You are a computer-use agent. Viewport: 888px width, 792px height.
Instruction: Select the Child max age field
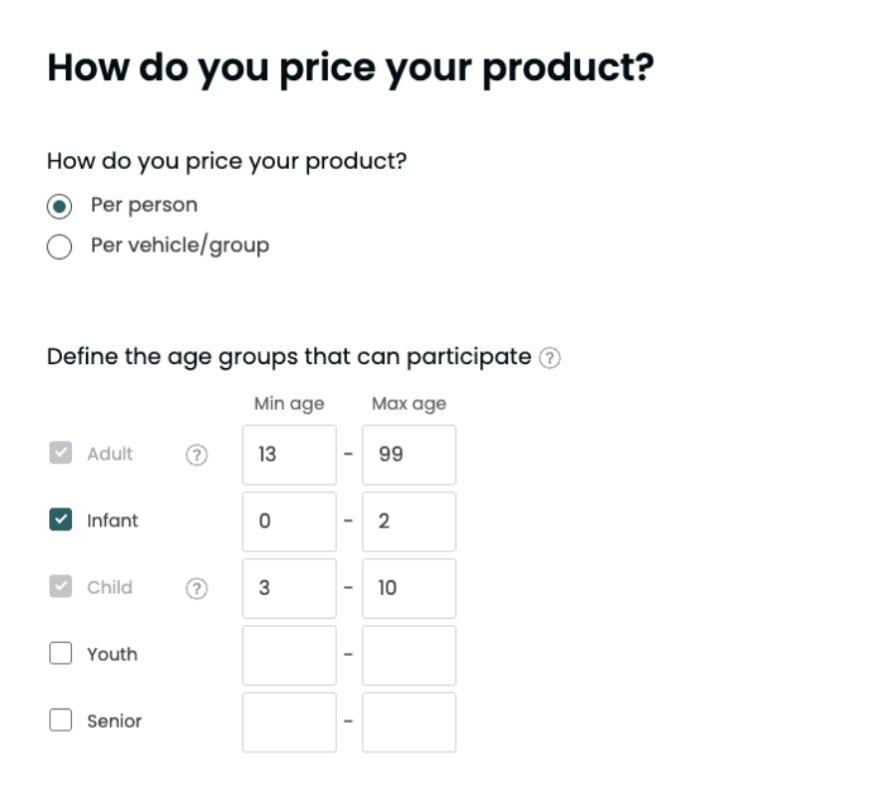click(409, 589)
